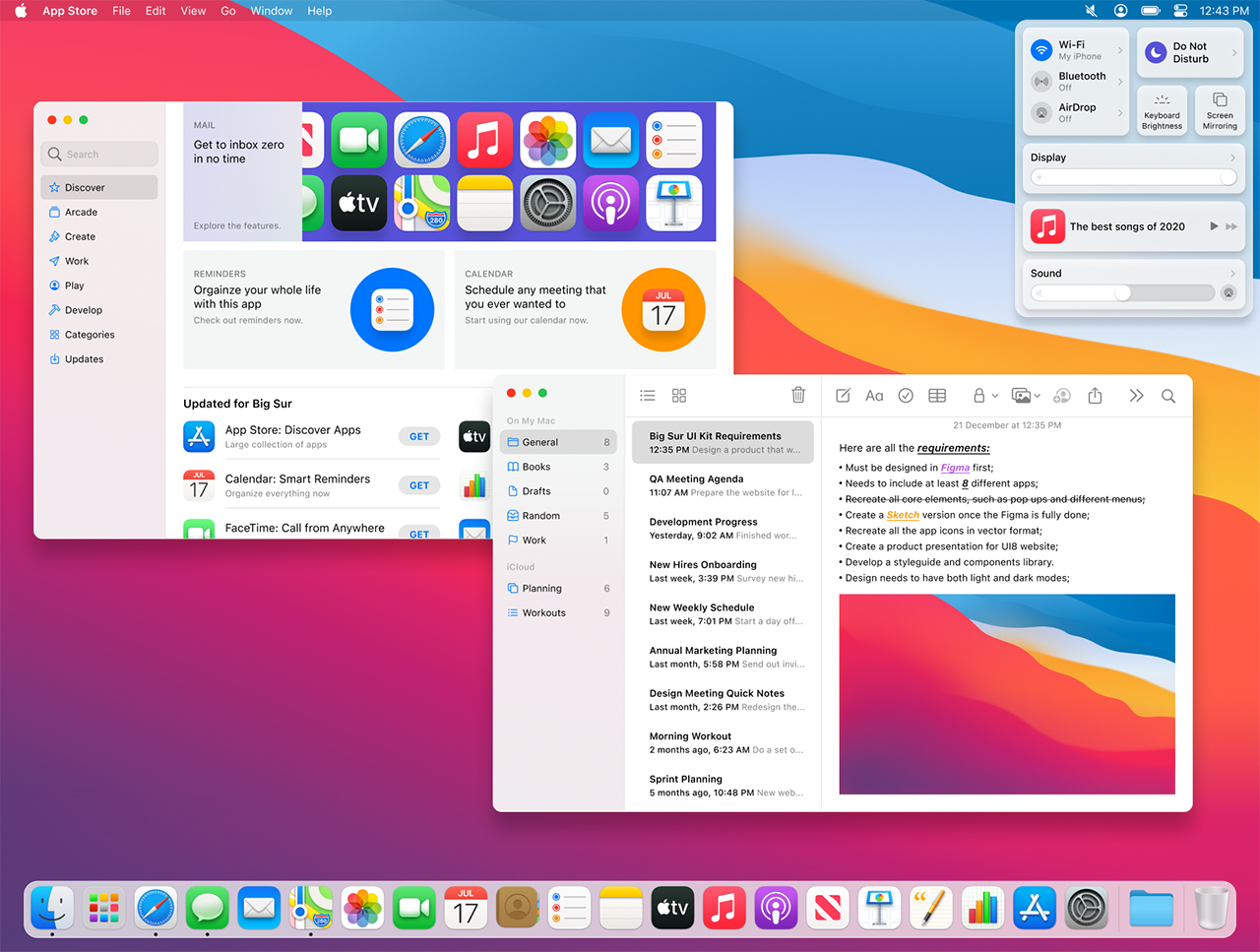Insert a table in the note
The width and height of the screenshot is (1260, 952).
tap(937, 396)
